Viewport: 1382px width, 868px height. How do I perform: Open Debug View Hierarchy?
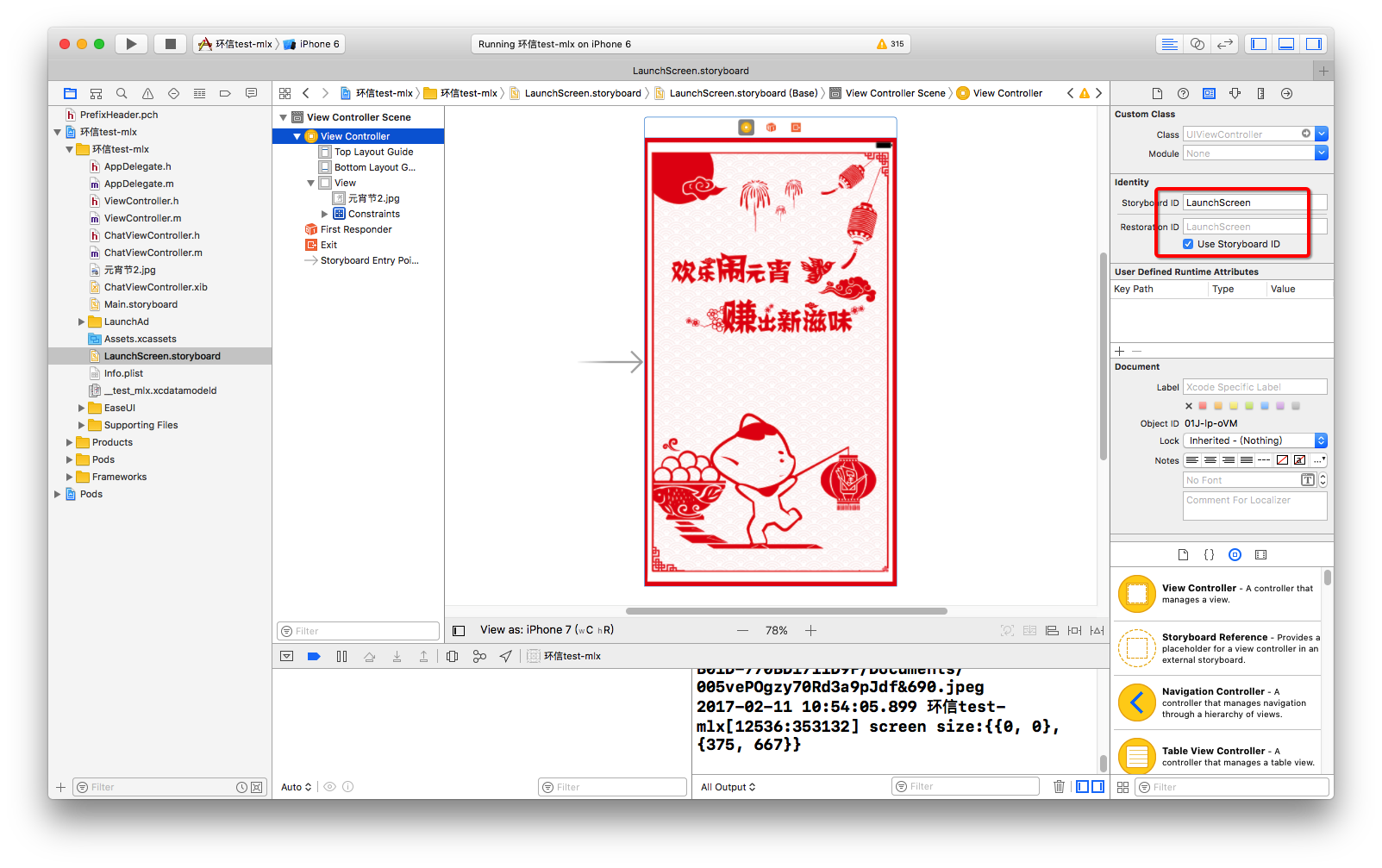pyautogui.click(x=452, y=657)
